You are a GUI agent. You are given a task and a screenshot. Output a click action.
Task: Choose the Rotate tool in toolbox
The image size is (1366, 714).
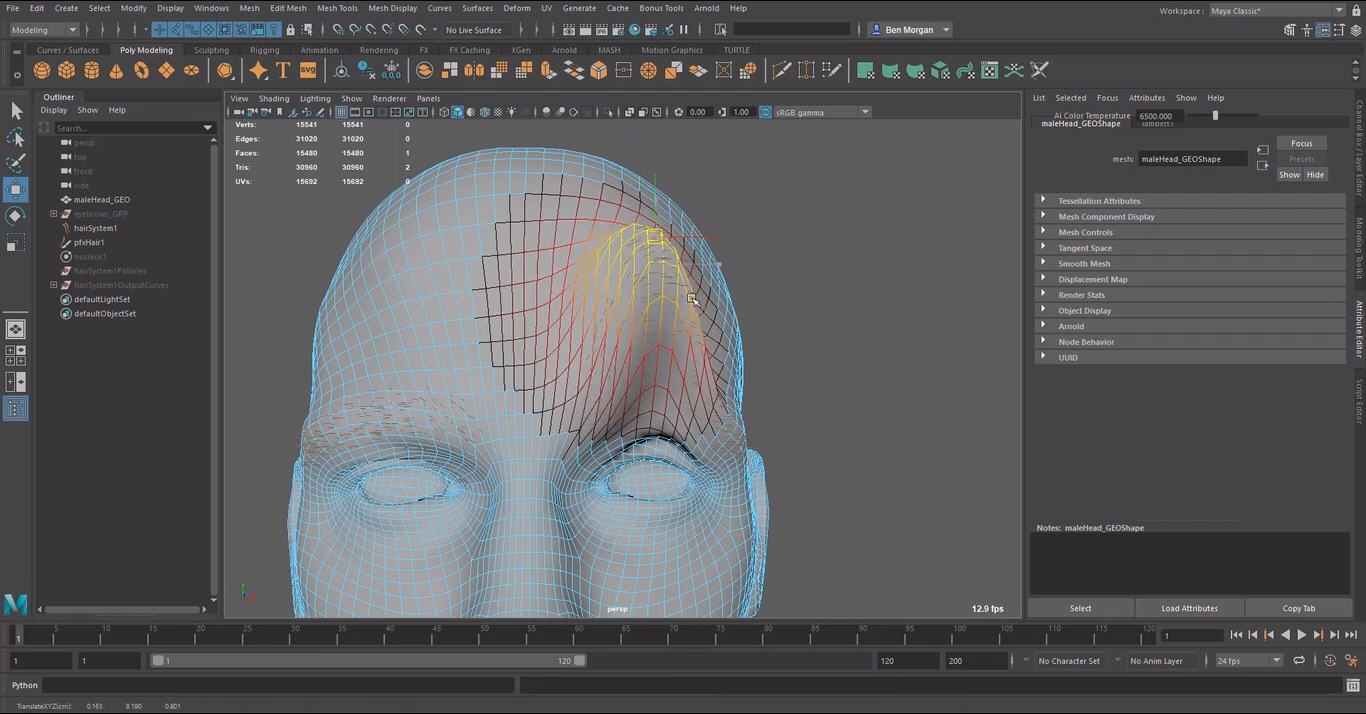[16, 216]
